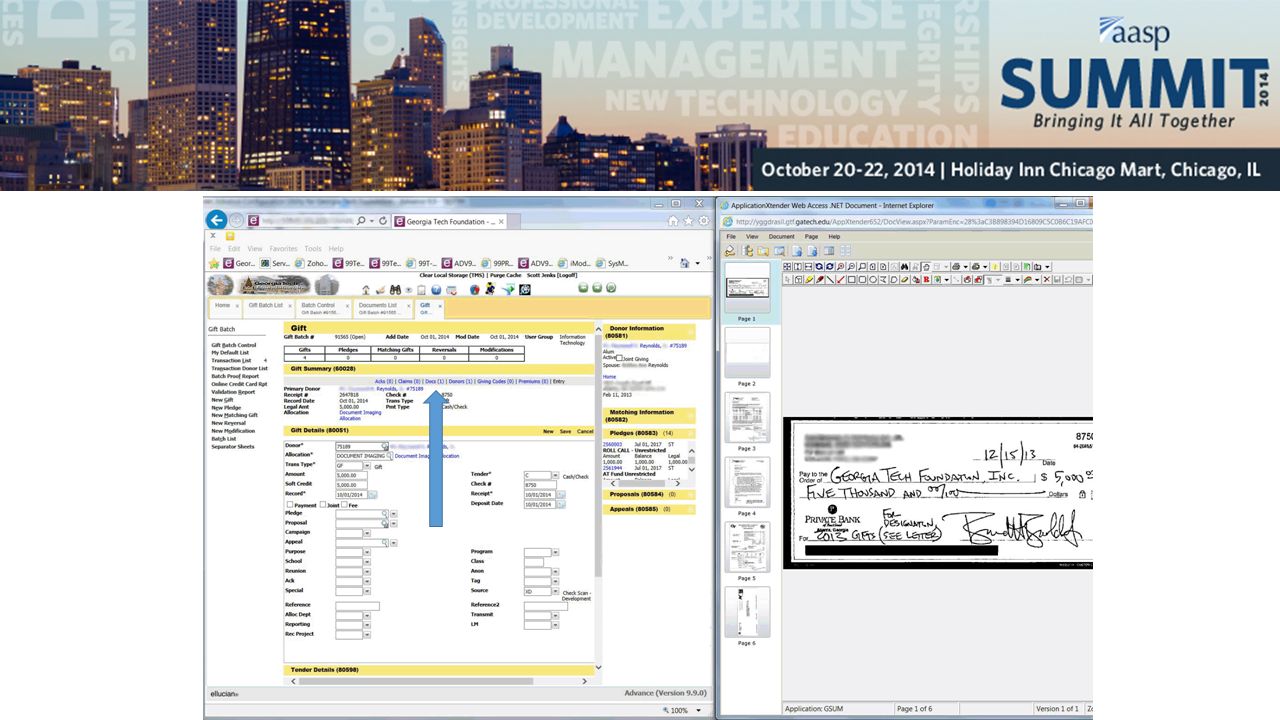
Task: Open the Trans Type dropdown
Action: pos(367,465)
